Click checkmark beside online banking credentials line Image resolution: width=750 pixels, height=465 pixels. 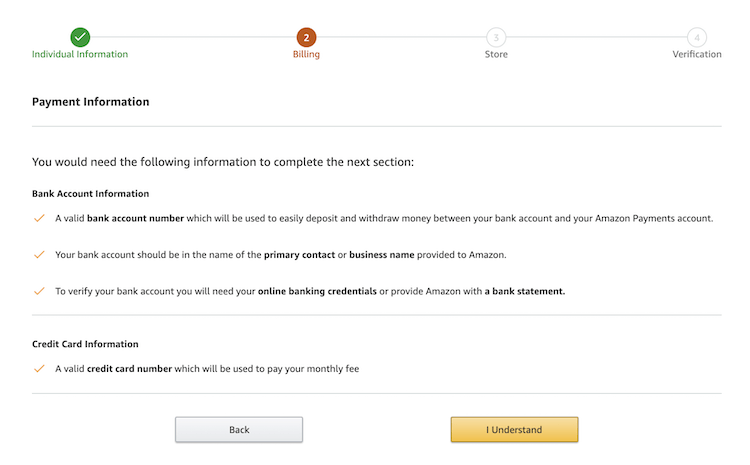click(39, 291)
